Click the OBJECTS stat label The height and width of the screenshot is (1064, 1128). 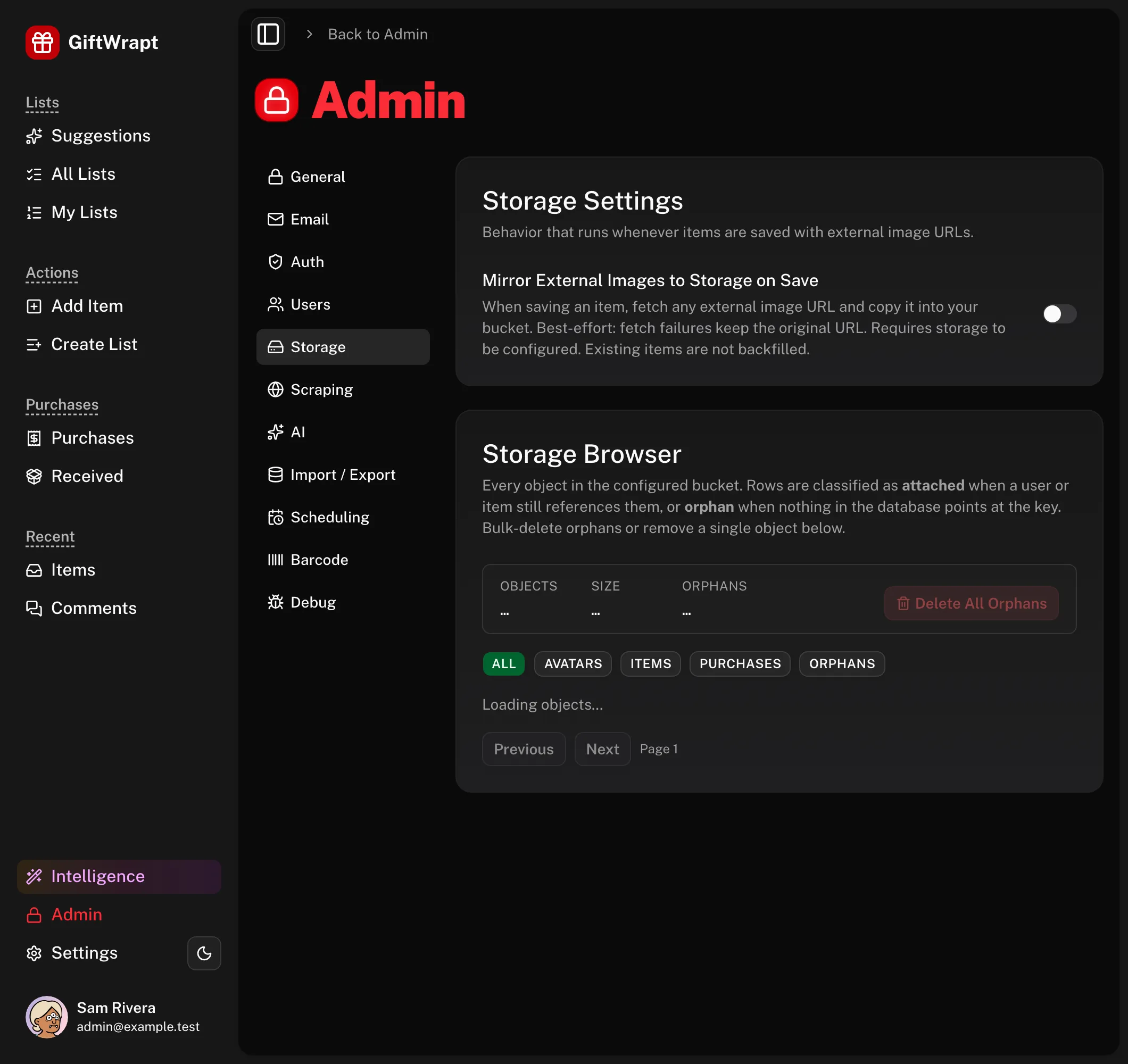tap(528, 586)
